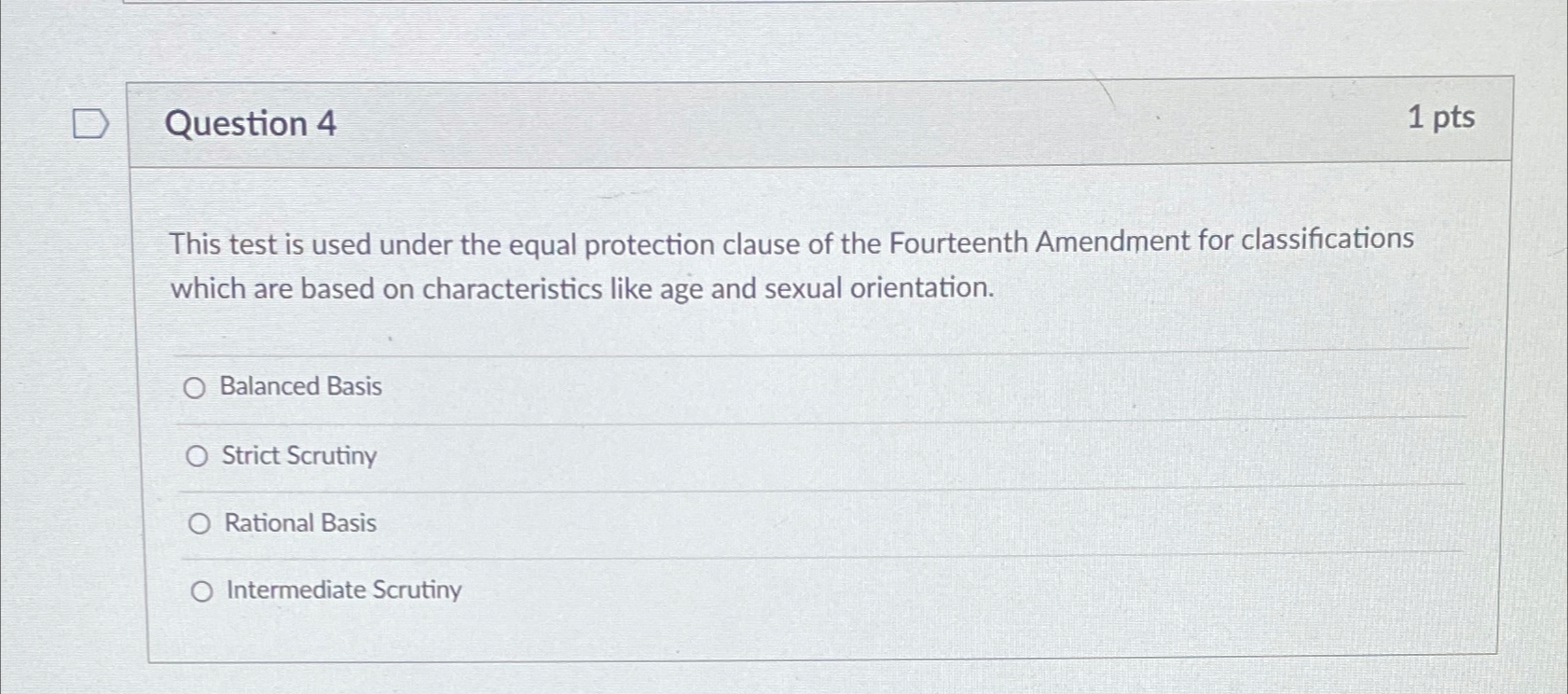Click the Balanced Basis answer label
Viewport: 1568px width, 694px height.
click(300, 387)
